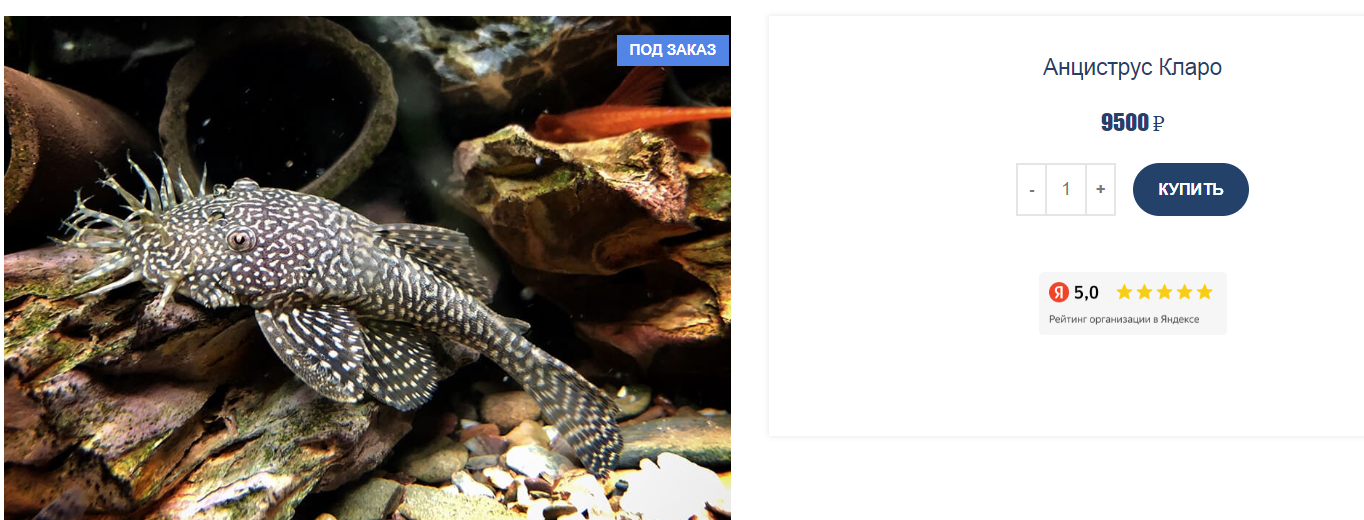Click the Yandex "Я" logo icon

(x=1059, y=292)
